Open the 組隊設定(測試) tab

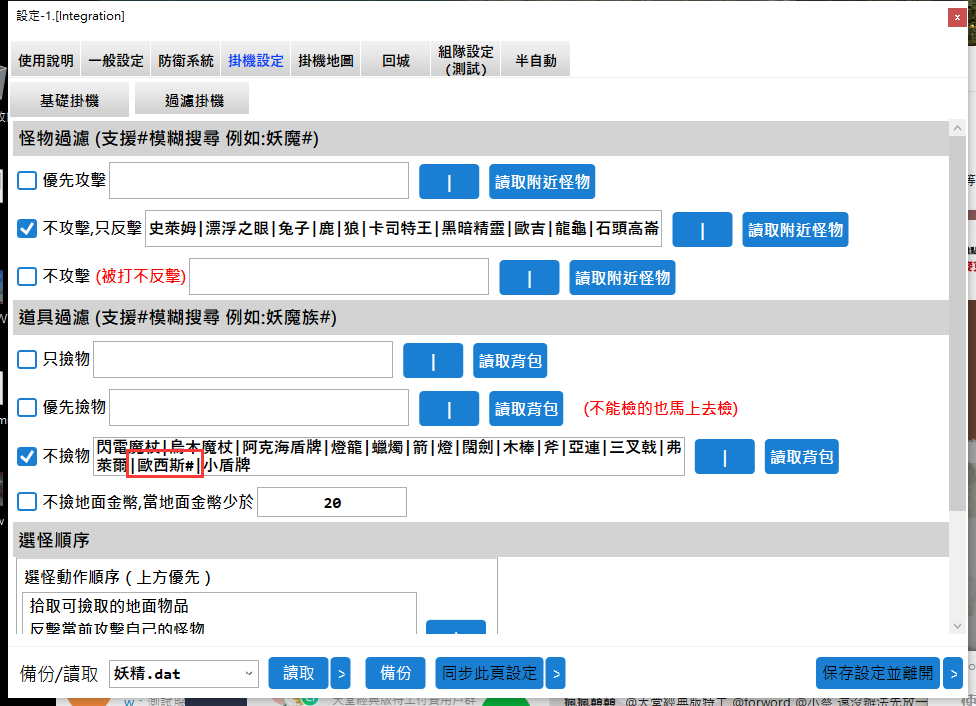pos(466,60)
